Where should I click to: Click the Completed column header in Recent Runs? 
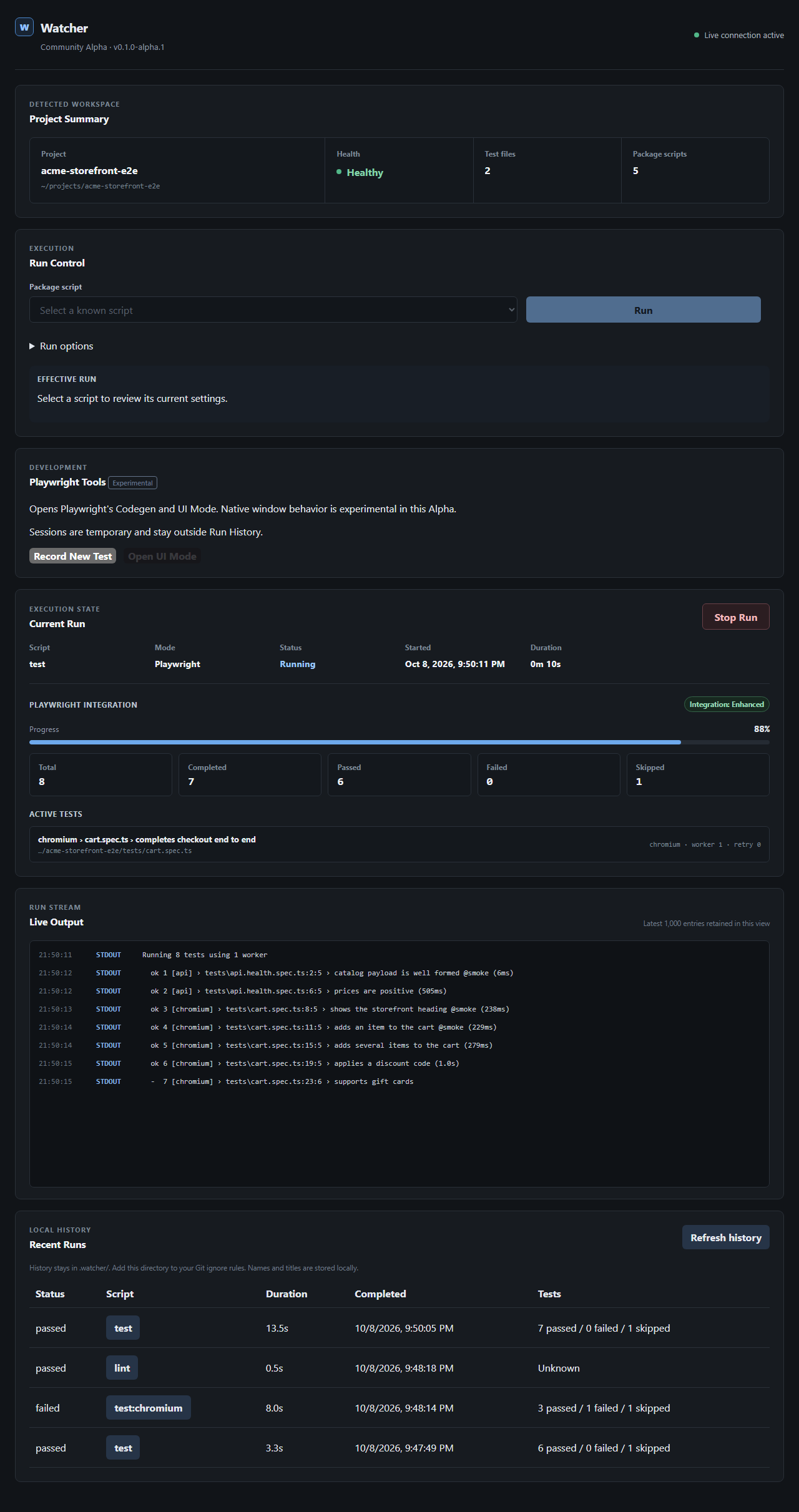click(x=380, y=1294)
